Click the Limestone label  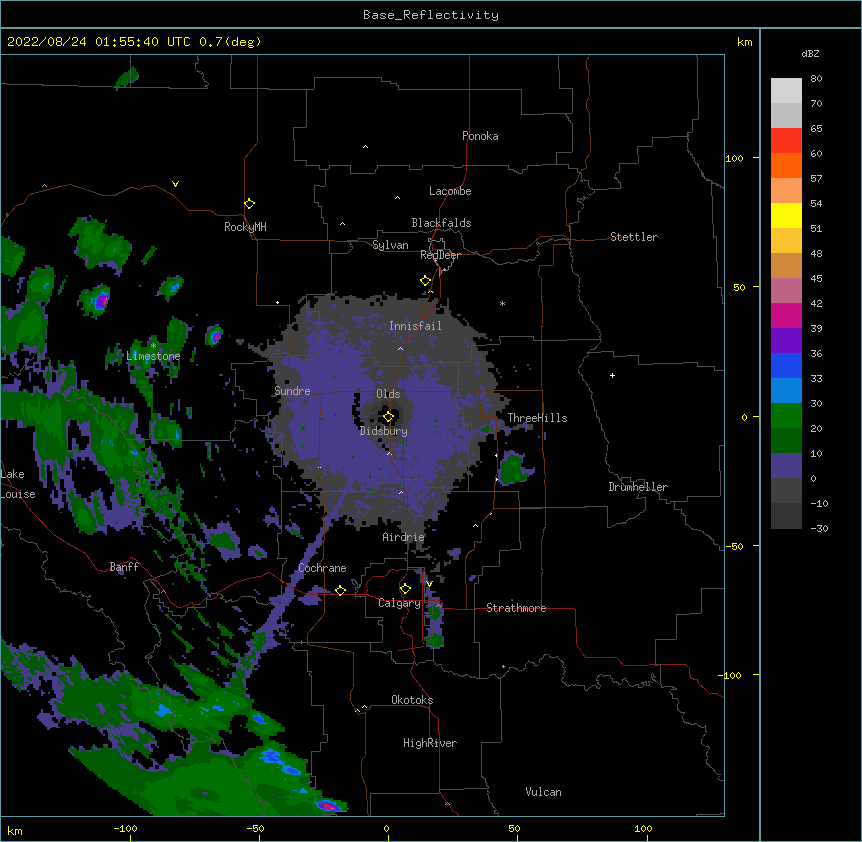[x=153, y=356]
